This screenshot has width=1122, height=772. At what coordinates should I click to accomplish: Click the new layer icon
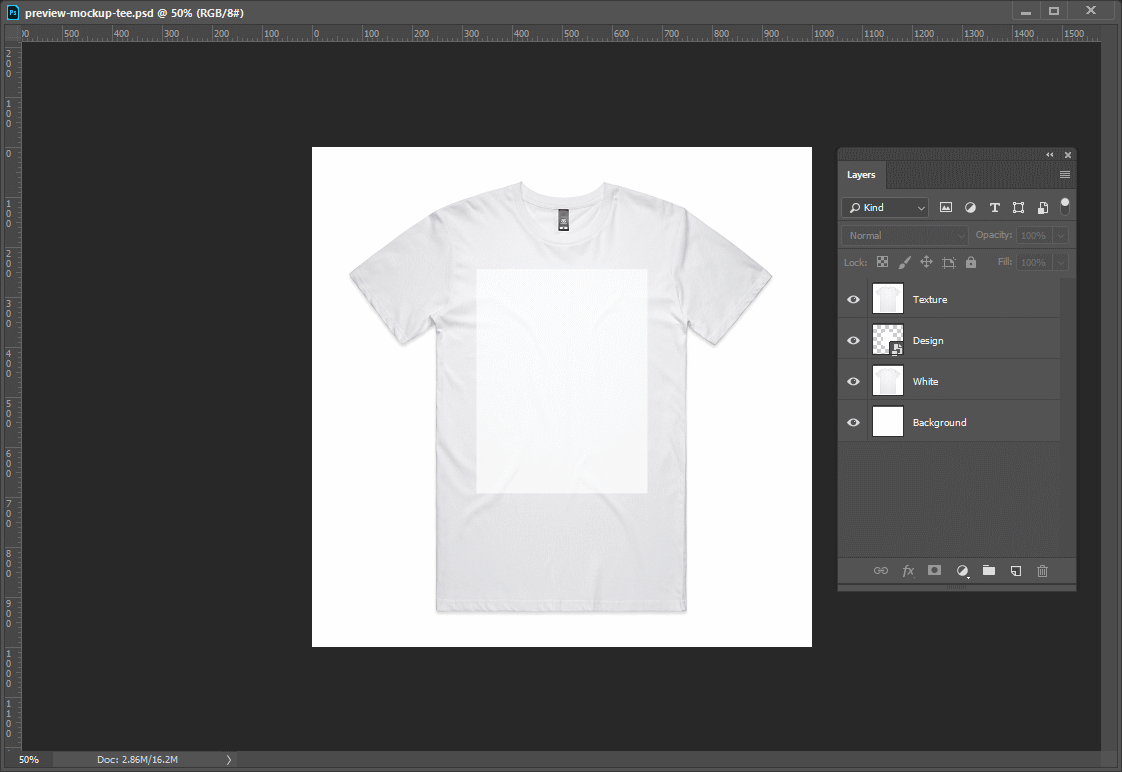point(1015,570)
